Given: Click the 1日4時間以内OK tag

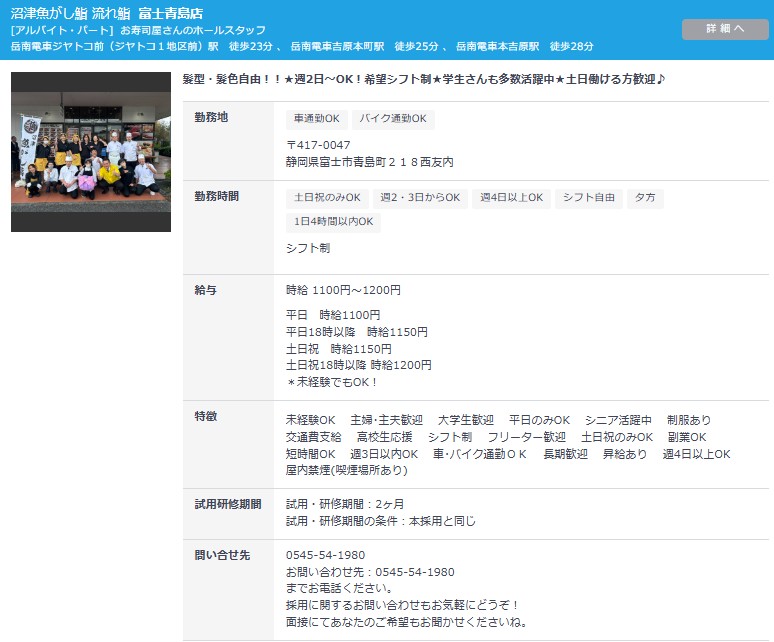Looking at the screenshot, I should click(333, 222).
